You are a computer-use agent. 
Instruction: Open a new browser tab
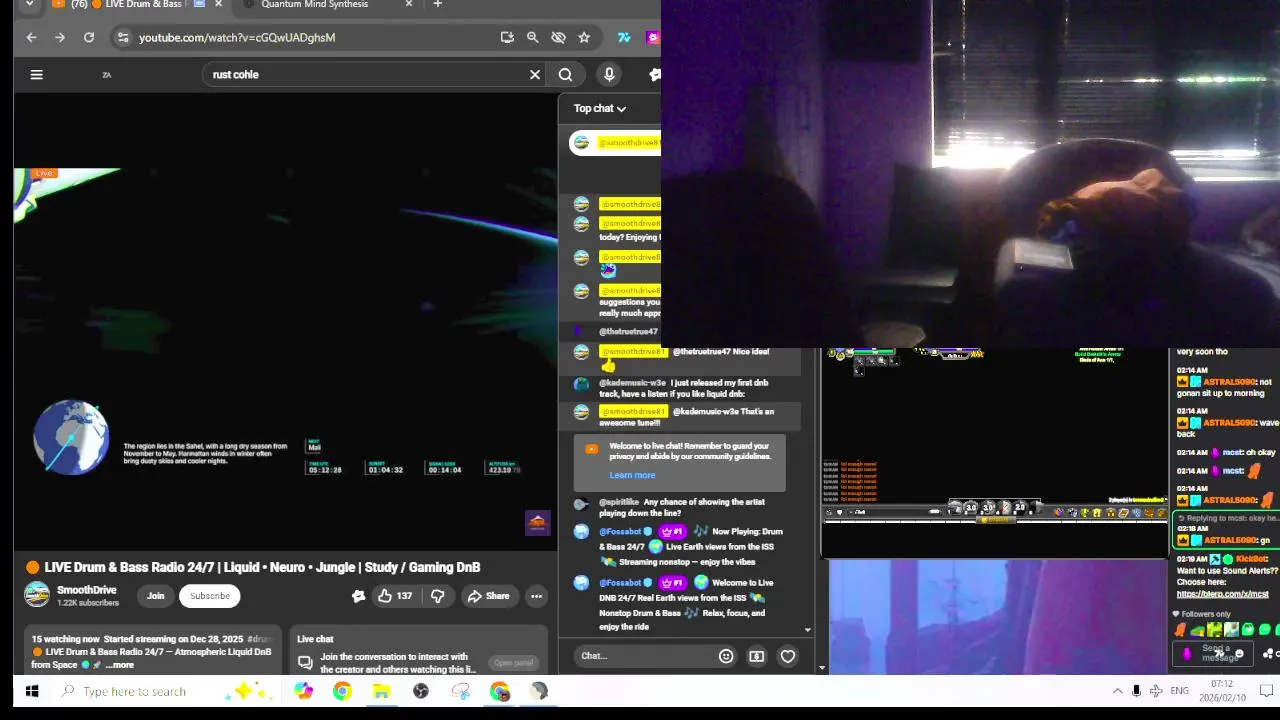437,5
